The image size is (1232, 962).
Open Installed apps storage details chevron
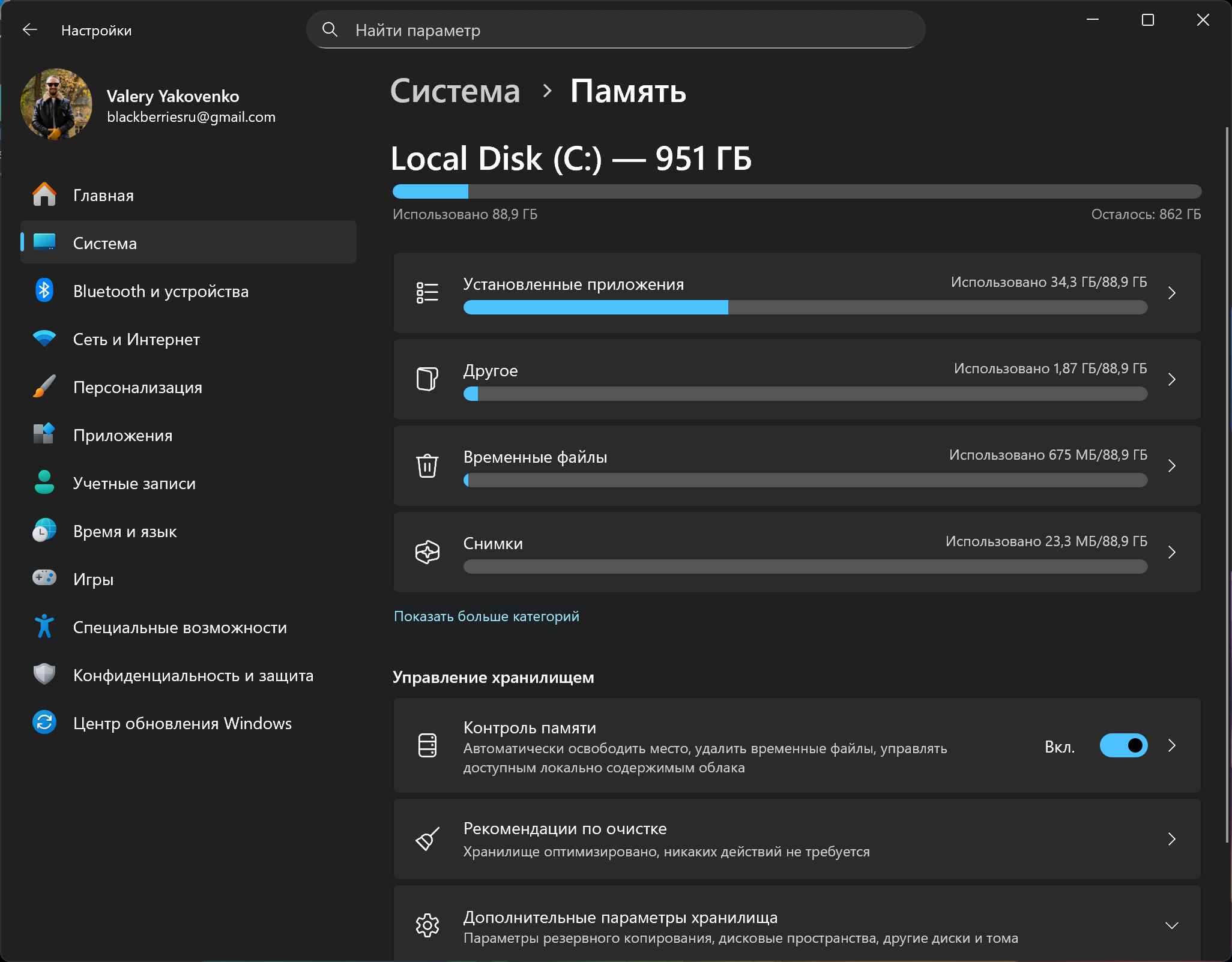point(1171,293)
